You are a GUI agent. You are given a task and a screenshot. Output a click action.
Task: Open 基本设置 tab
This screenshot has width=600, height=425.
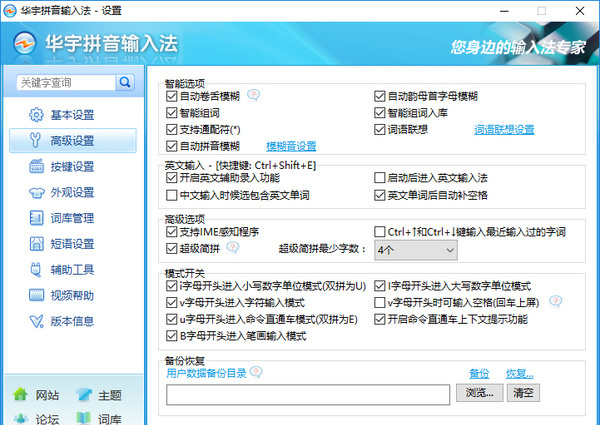click(73, 115)
